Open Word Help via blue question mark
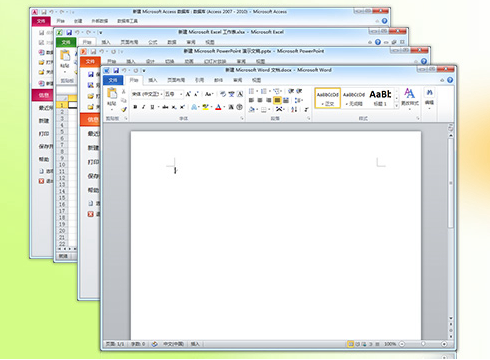Image resolution: width=490 pixels, height=360 pixels. click(450, 80)
